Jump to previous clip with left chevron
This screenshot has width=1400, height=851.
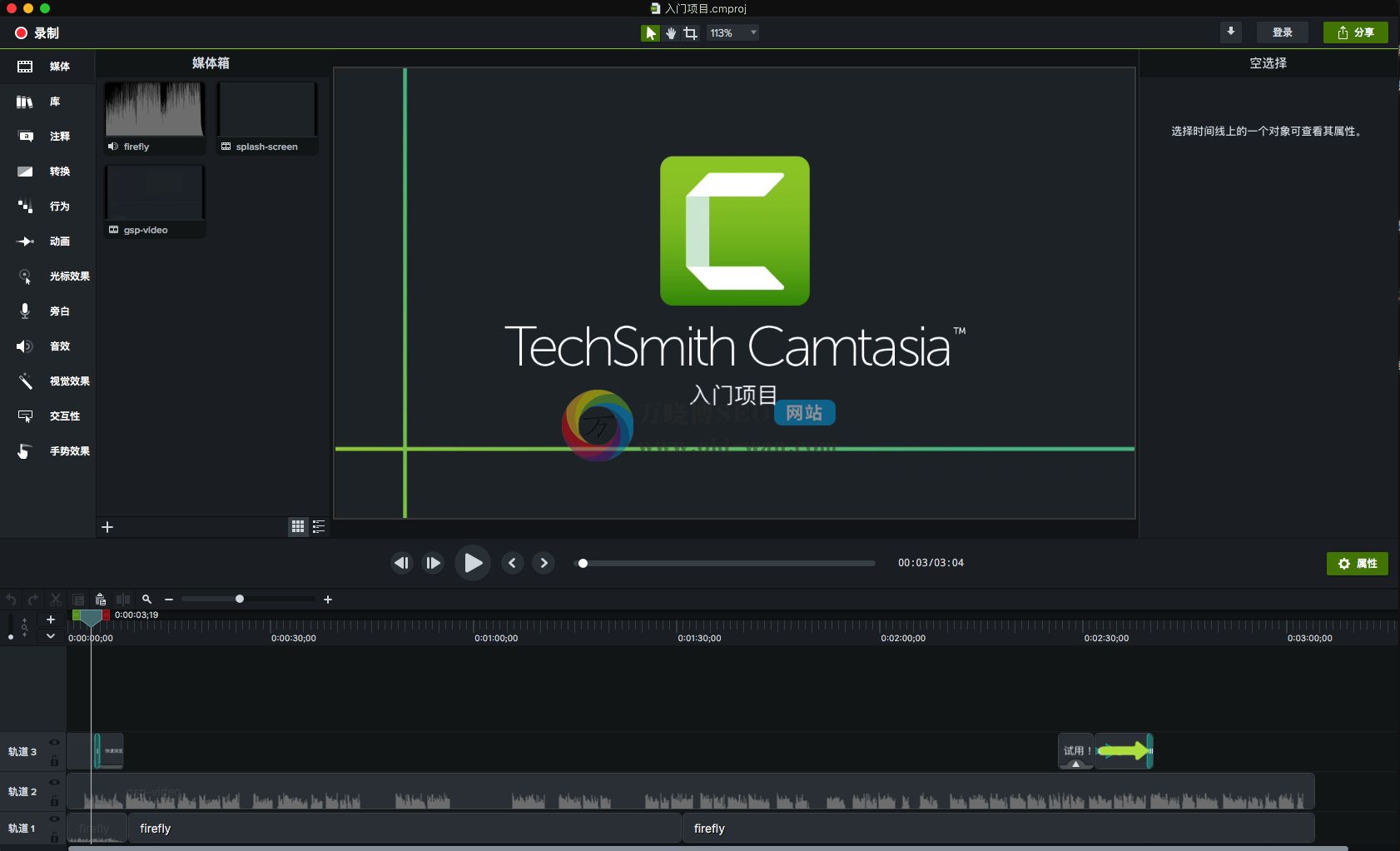513,563
